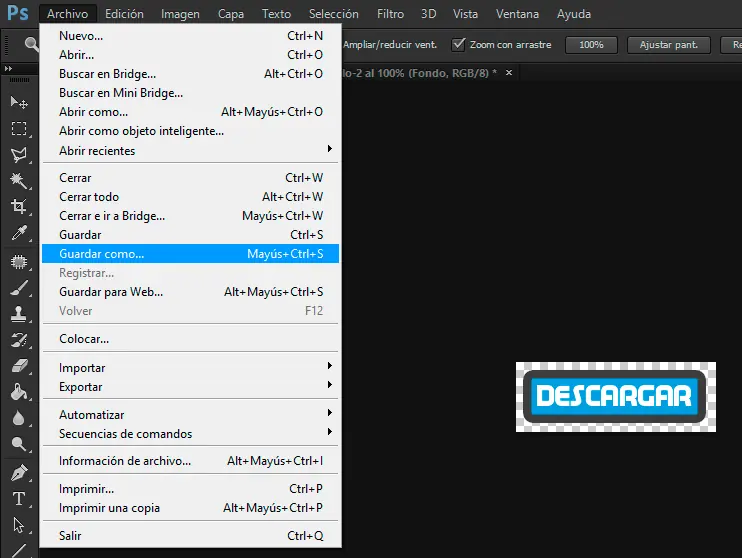Expand the Automatizar submenu

pos(191,415)
